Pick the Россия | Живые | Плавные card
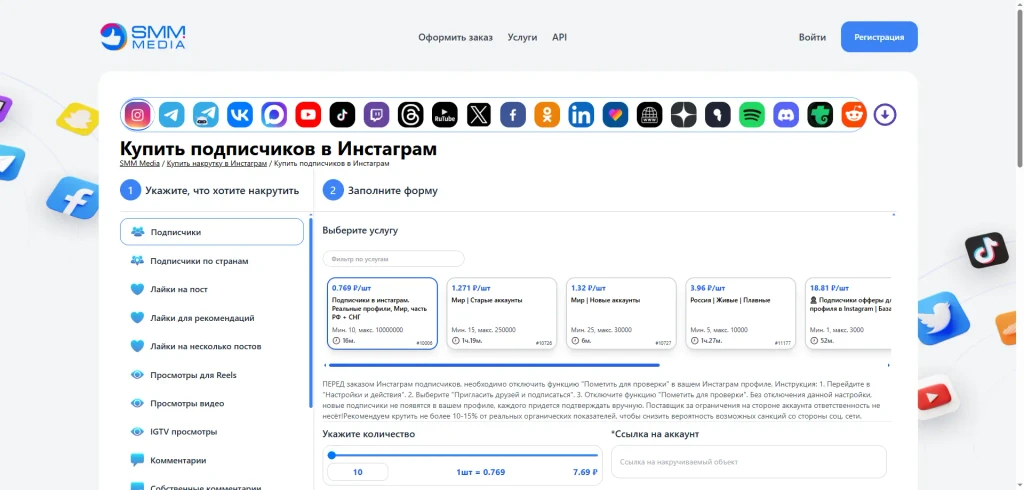This screenshot has height=490, width=1024. point(741,314)
